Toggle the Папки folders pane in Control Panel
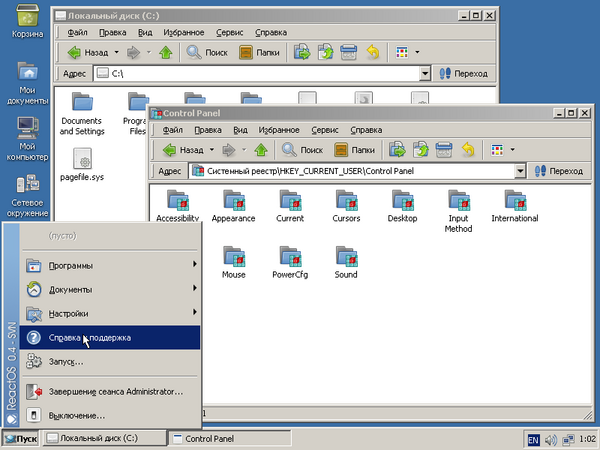600x450 pixels. point(352,150)
